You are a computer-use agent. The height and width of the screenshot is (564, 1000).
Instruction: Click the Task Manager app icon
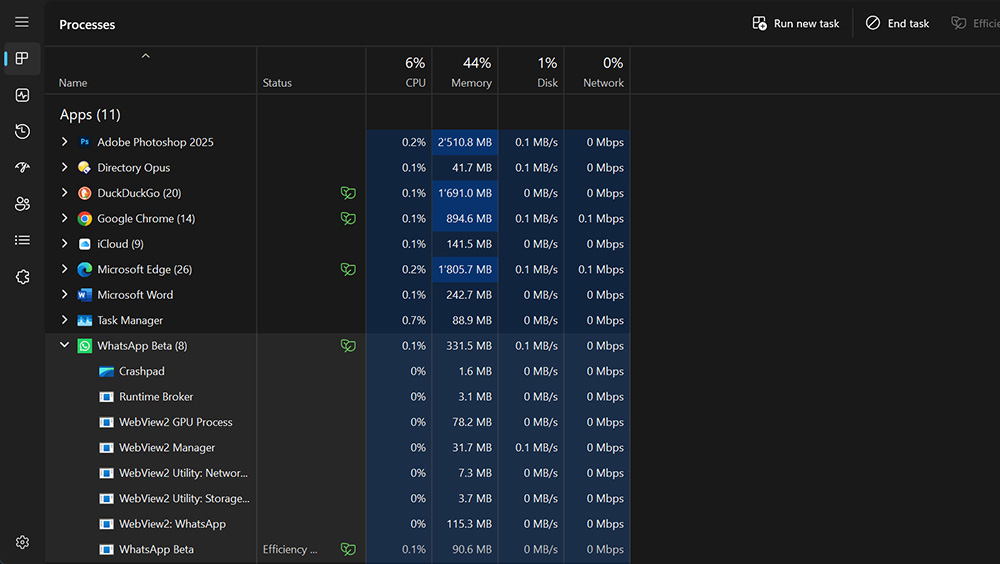click(84, 320)
